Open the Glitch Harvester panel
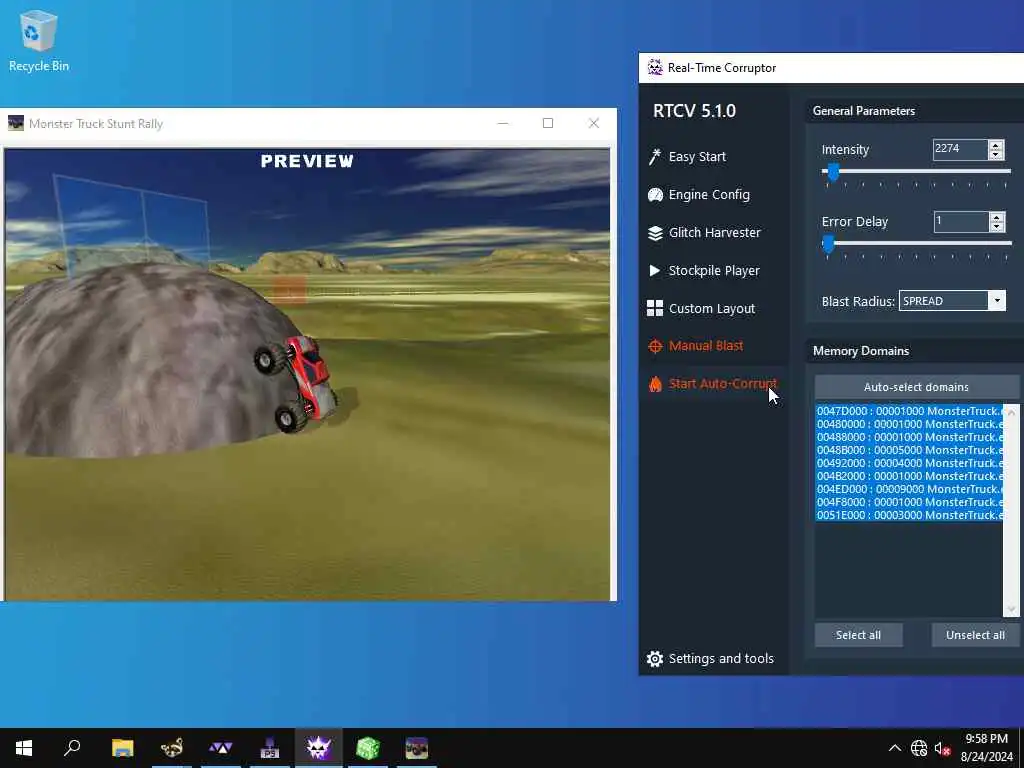The width and height of the screenshot is (1024, 768). tap(704, 232)
